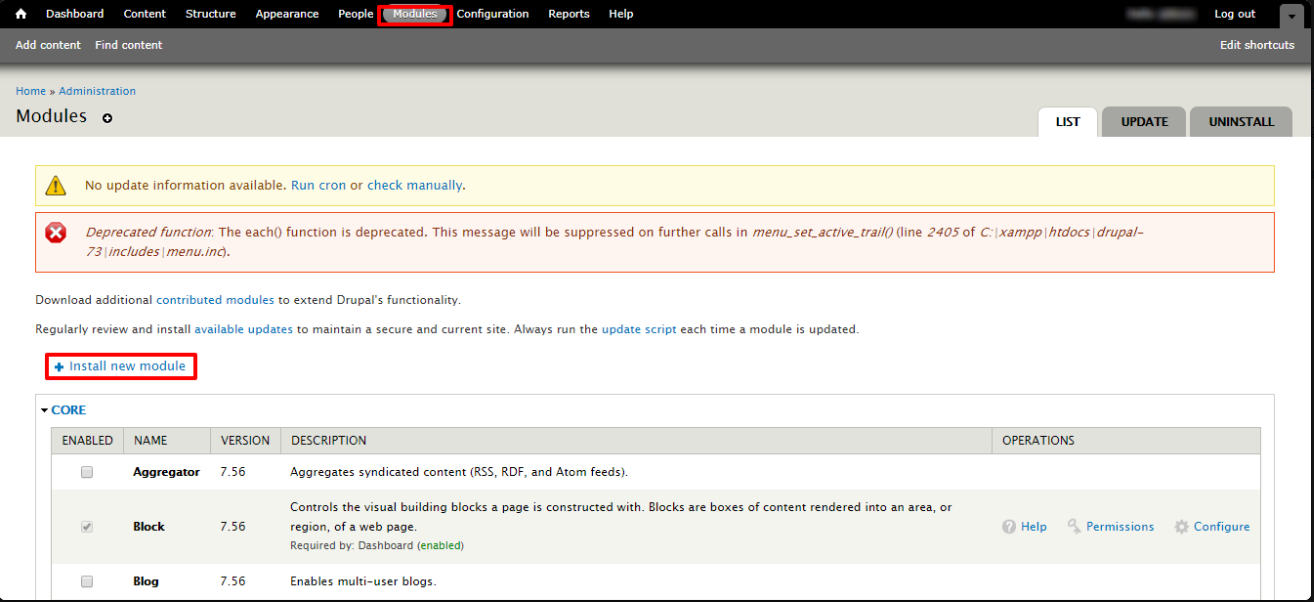Open the user account dropdown at top right

click(x=1291, y=16)
